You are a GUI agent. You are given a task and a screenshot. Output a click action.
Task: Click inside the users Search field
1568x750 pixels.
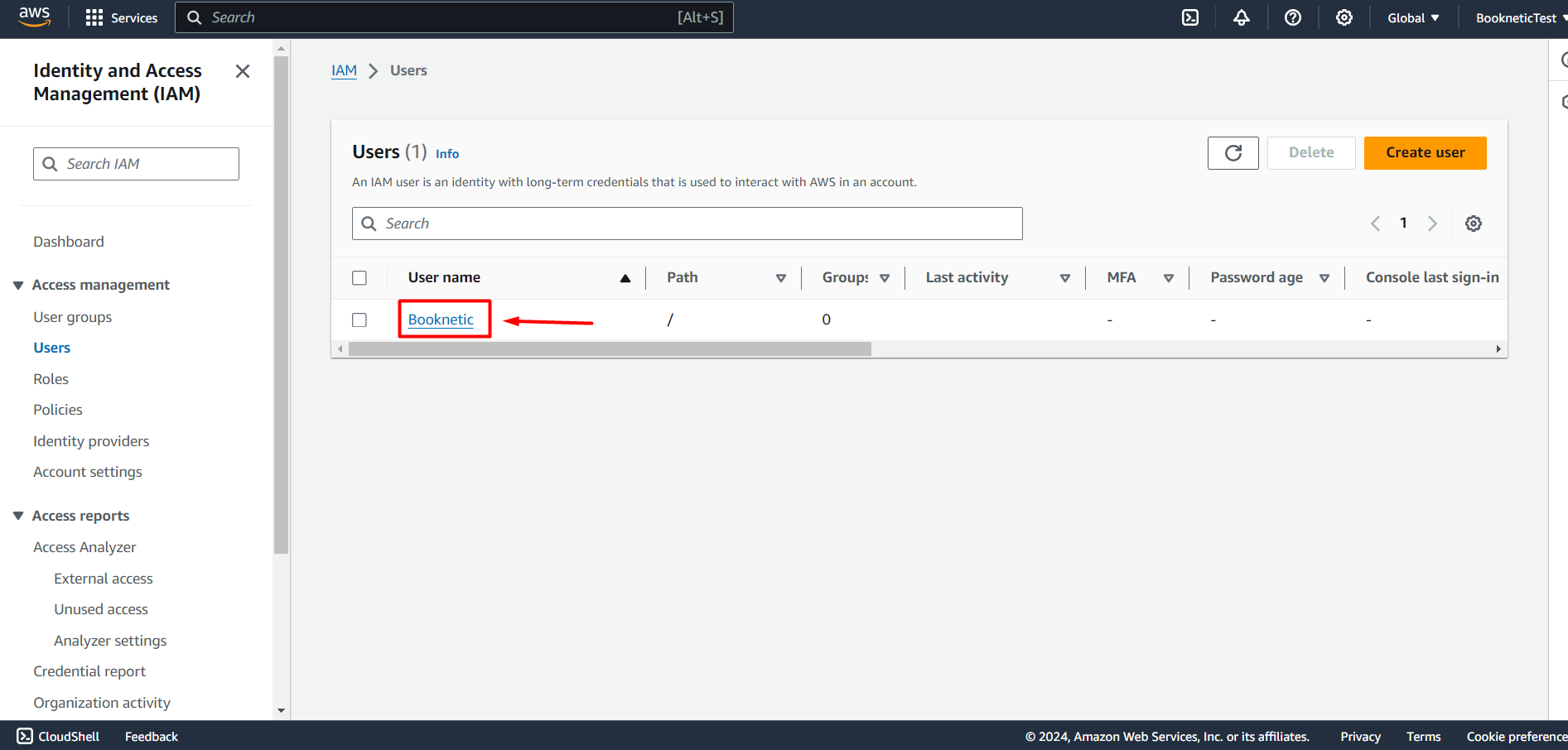[688, 223]
